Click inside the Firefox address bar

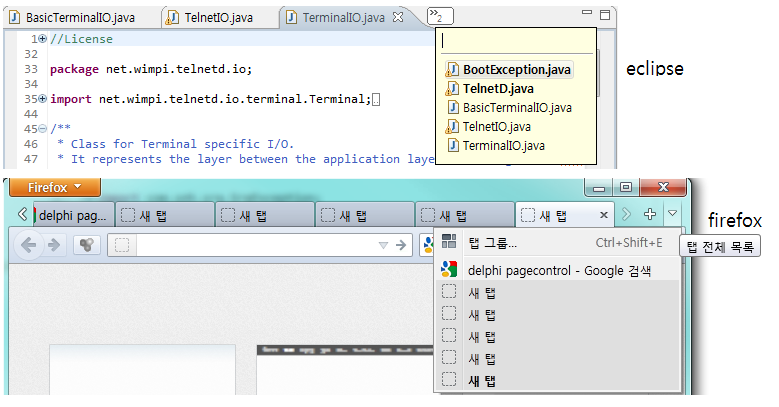pos(250,245)
